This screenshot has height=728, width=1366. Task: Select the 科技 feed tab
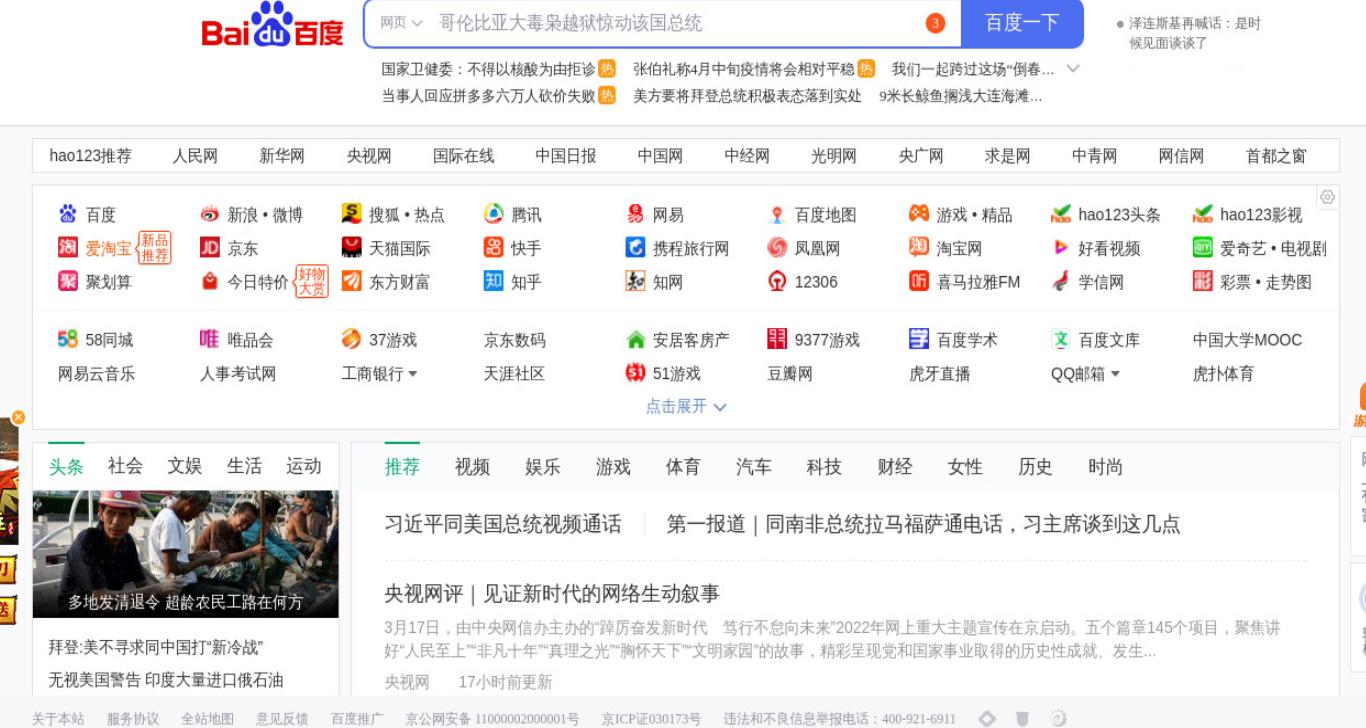(x=824, y=467)
